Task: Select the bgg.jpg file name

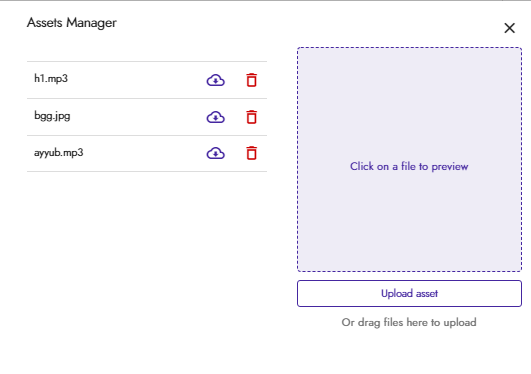Action: tap(52, 116)
